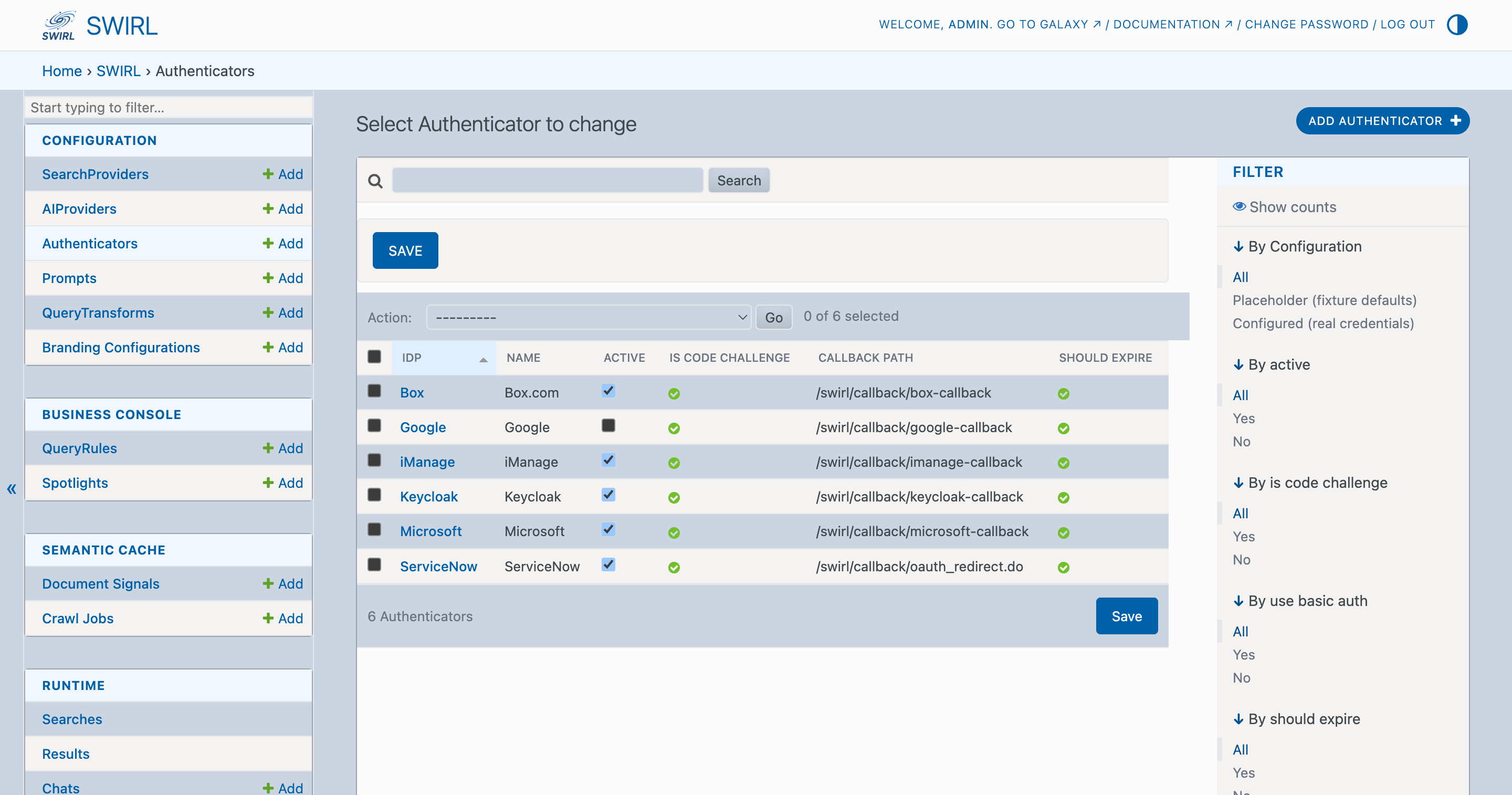Open Prompts in the sidebar

tap(69, 278)
